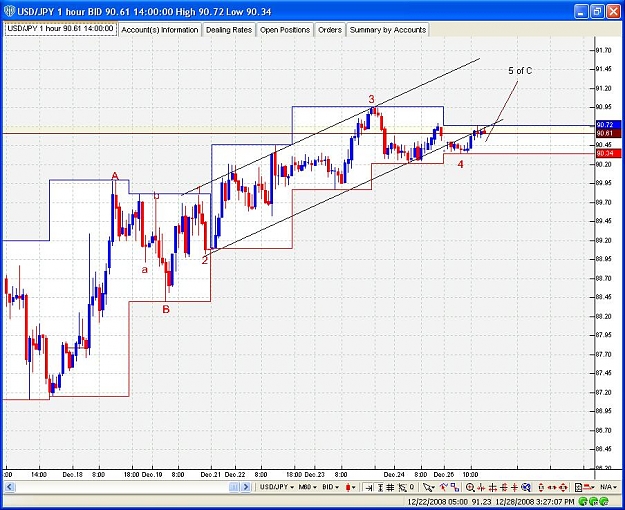Restore the window with the title bar button

pyautogui.click(x=597, y=12)
